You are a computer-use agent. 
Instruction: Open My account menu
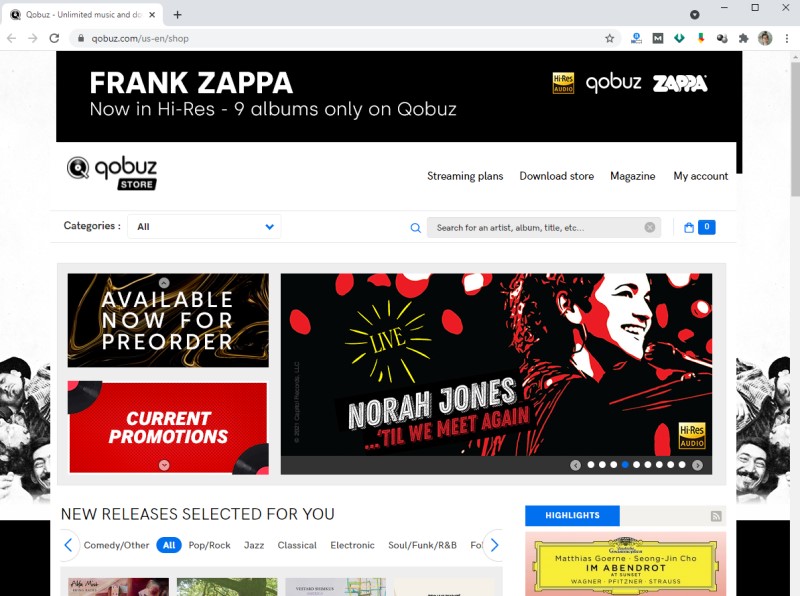tap(701, 176)
